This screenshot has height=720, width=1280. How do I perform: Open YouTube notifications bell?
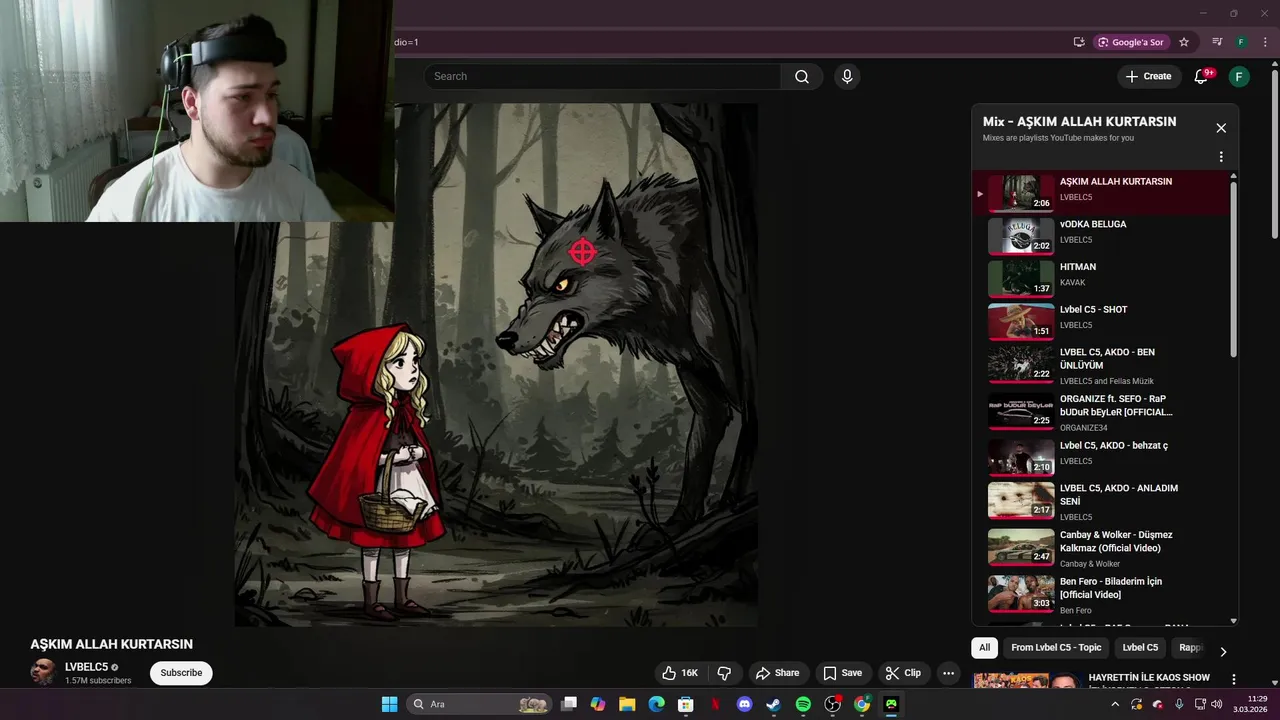1202,76
